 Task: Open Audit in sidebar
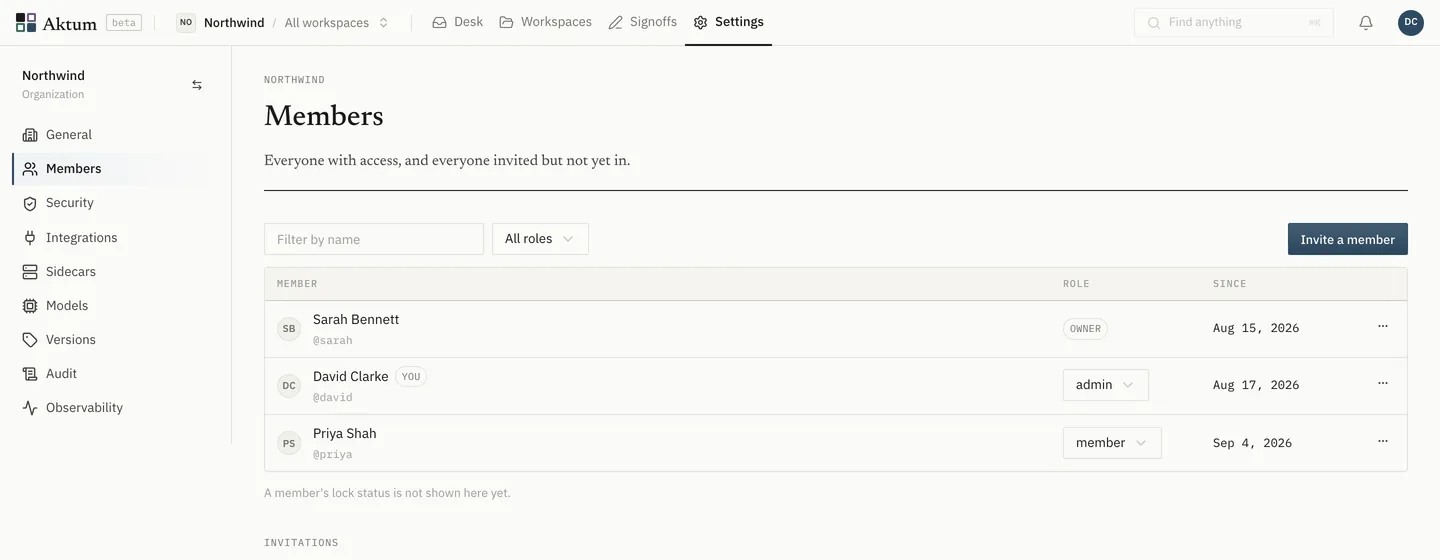click(112, 374)
